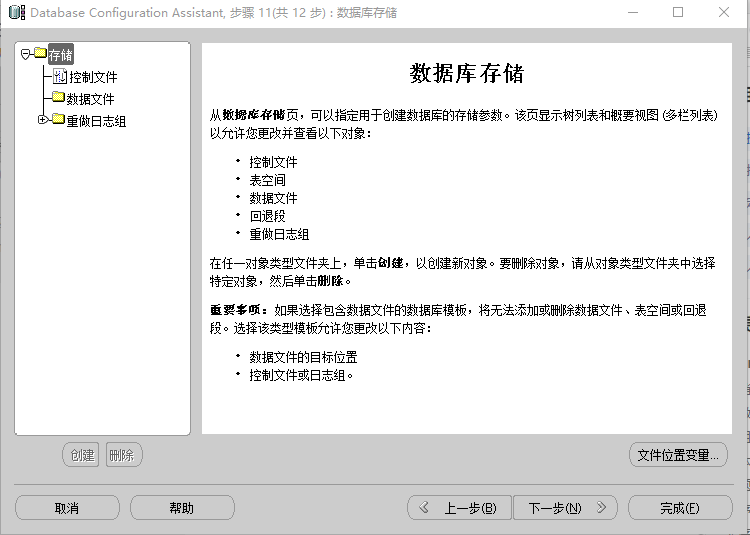Click the 控制文件 bullet in the description
The height and width of the screenshot is (535, 750).
273,162
